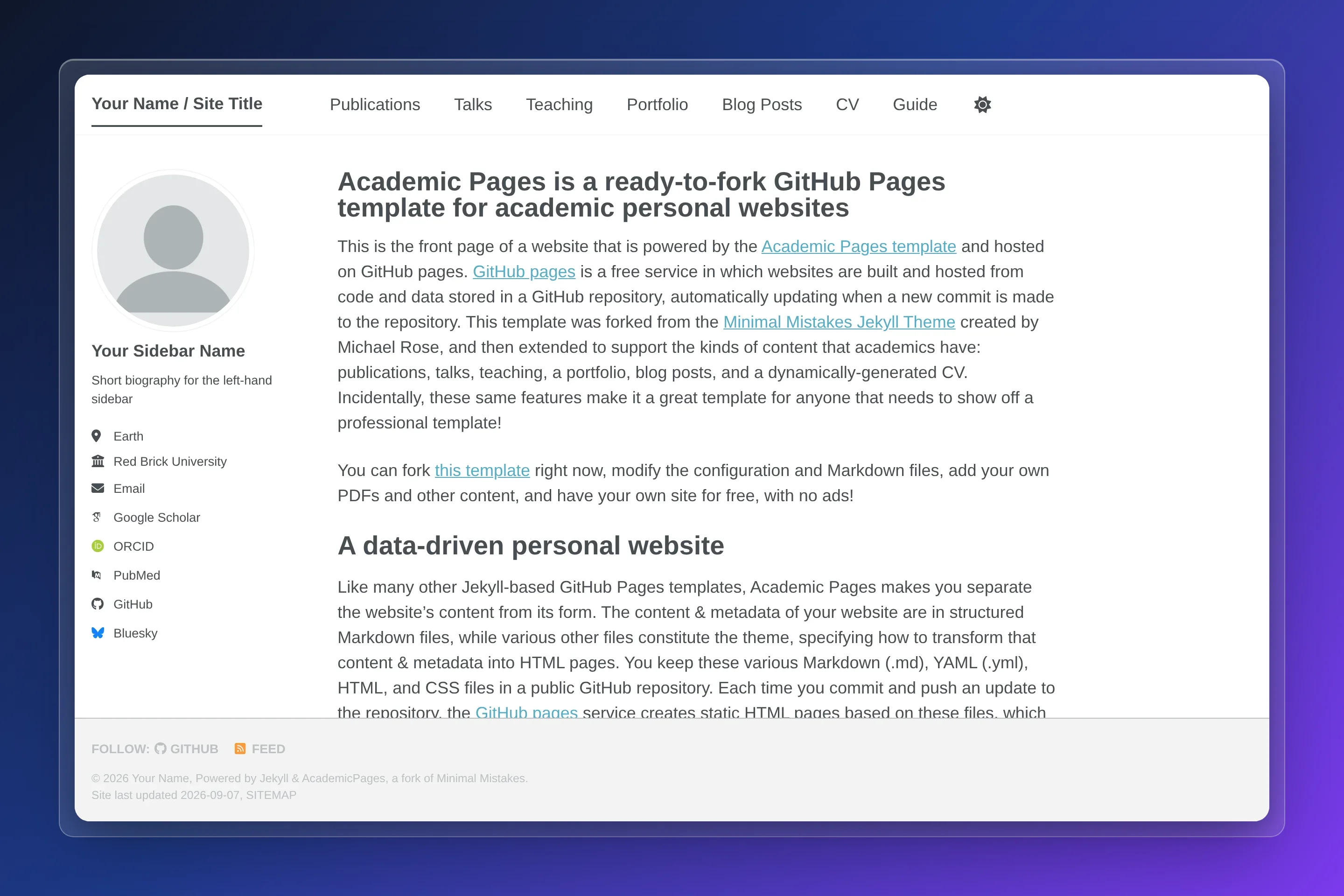Click the SITEMAP footer link
Image resolution: width=1344 pixels, height=896 pixels.
click(x=271, y=795)
